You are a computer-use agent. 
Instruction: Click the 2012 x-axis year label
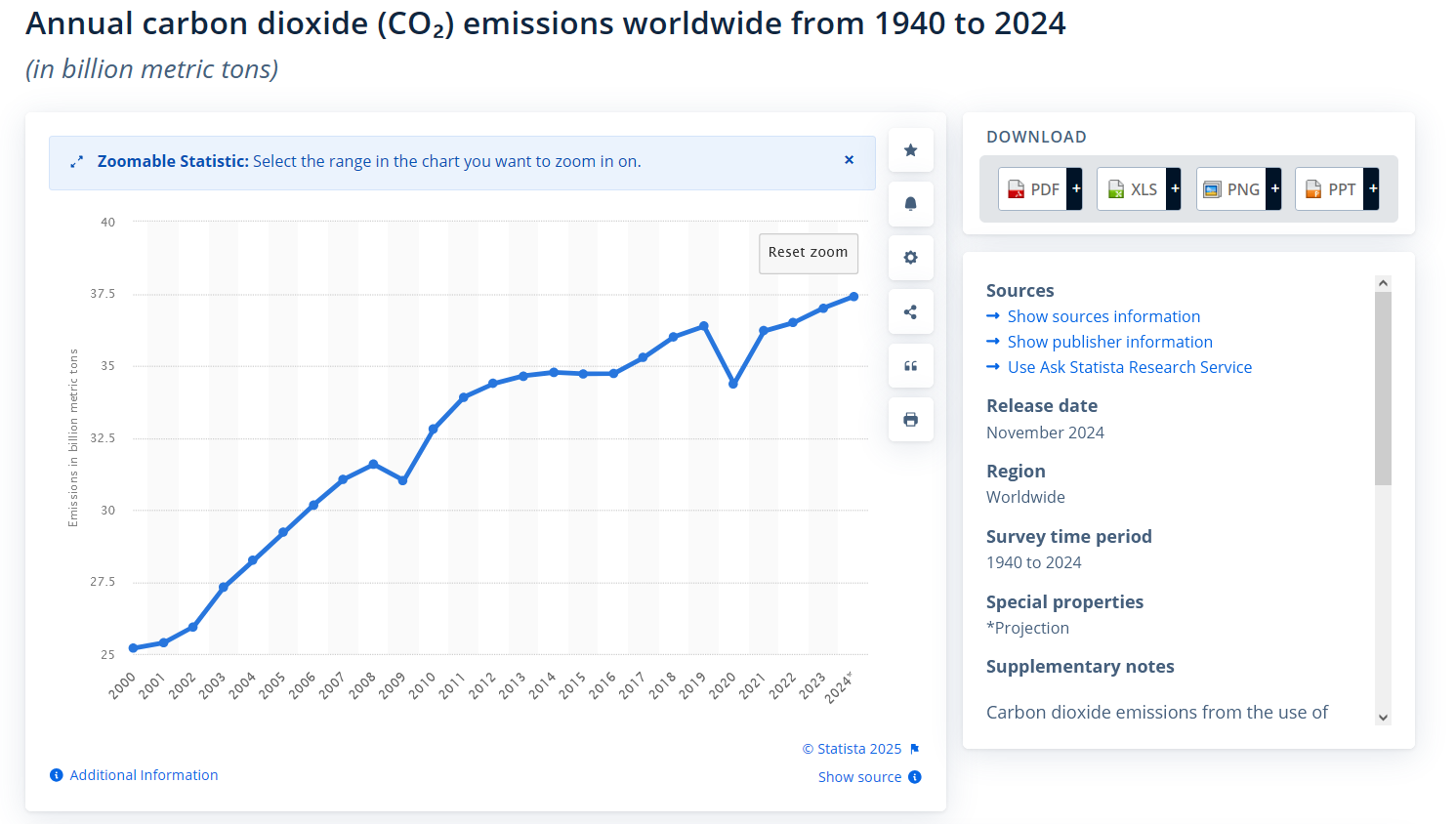click(482, 685)
